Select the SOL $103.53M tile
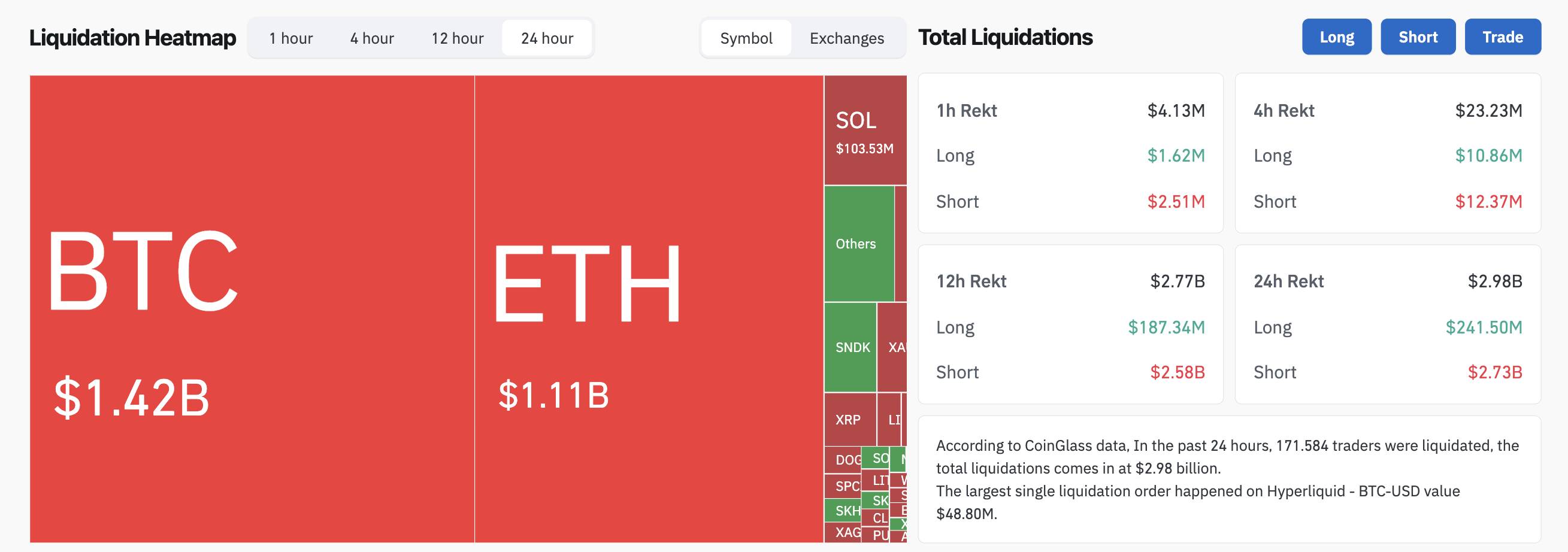The image size is (1568, 552). tap(865, 131)
